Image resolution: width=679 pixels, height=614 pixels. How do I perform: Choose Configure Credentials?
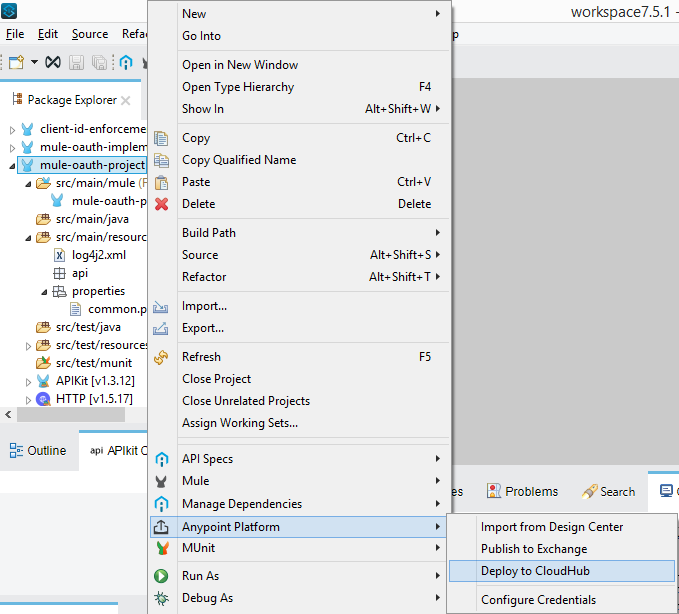click(562, 600)
